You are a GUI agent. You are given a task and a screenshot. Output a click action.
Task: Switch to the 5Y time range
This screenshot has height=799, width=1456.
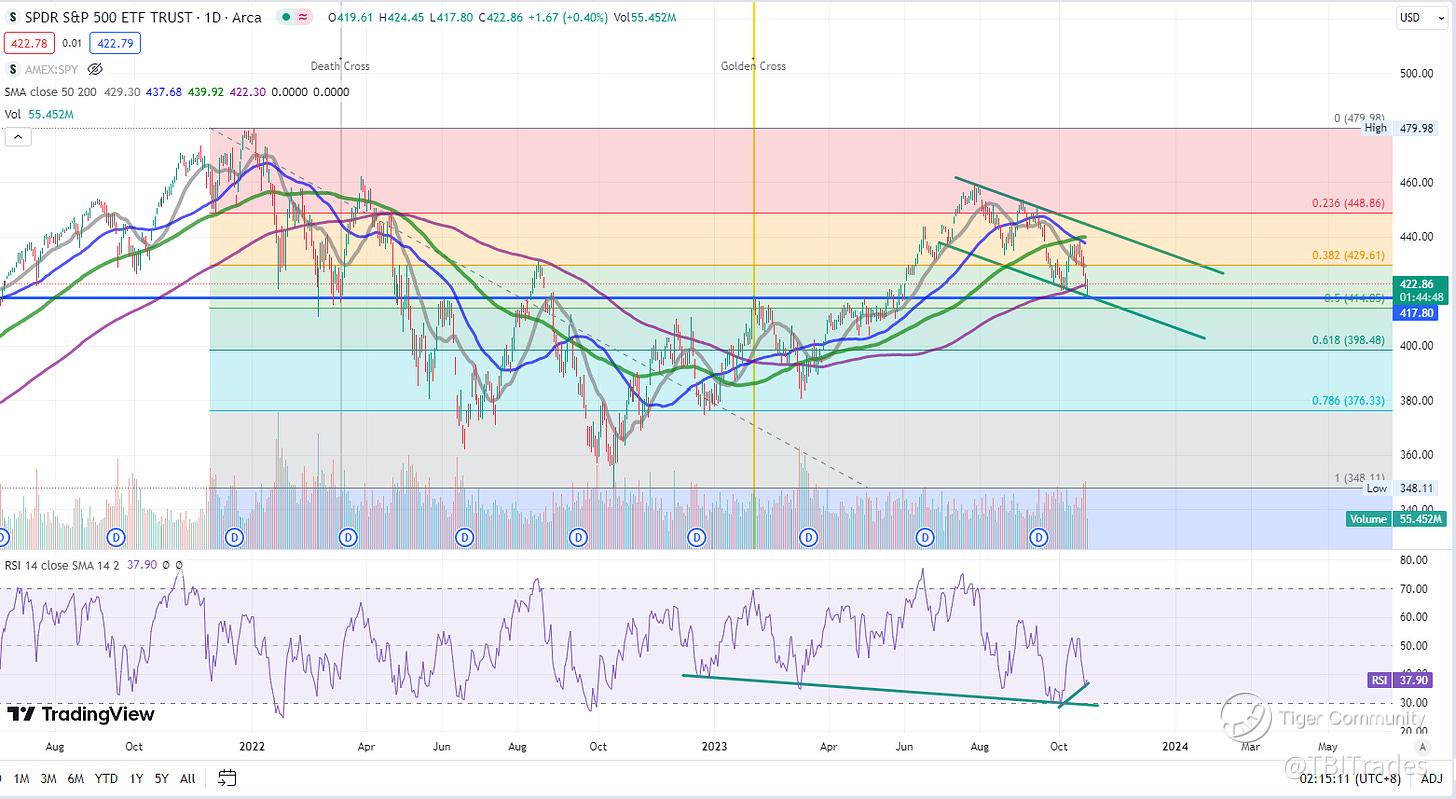[x=161, y=777]
